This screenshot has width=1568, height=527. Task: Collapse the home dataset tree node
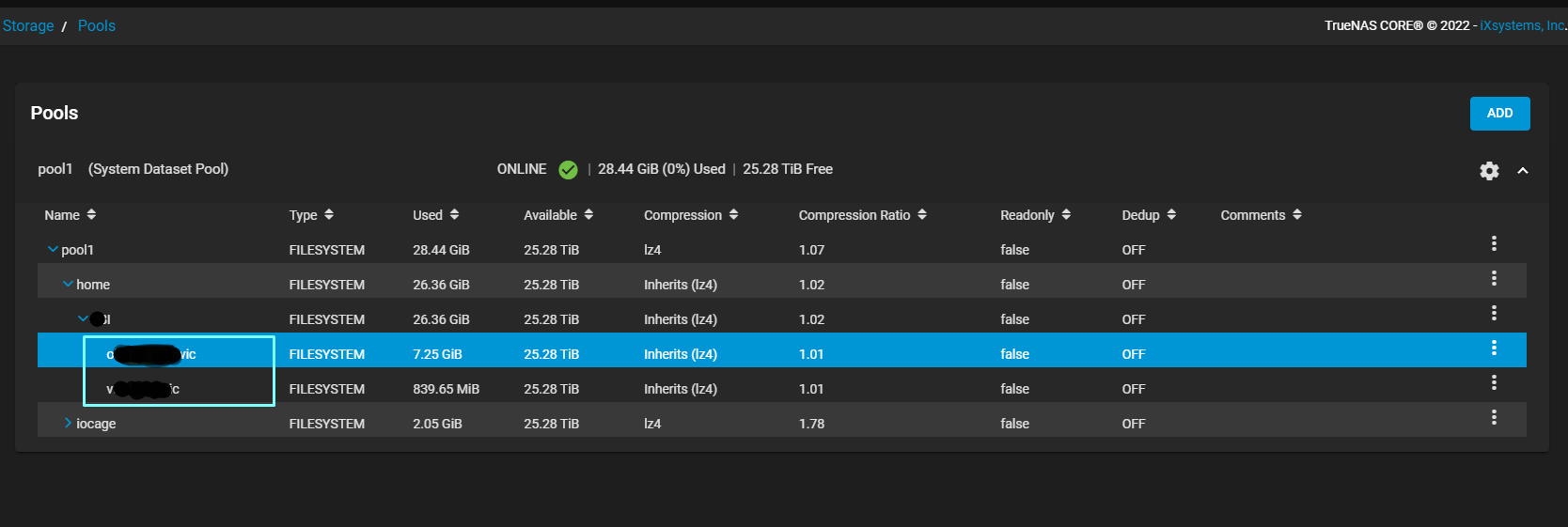click(68, 285)
